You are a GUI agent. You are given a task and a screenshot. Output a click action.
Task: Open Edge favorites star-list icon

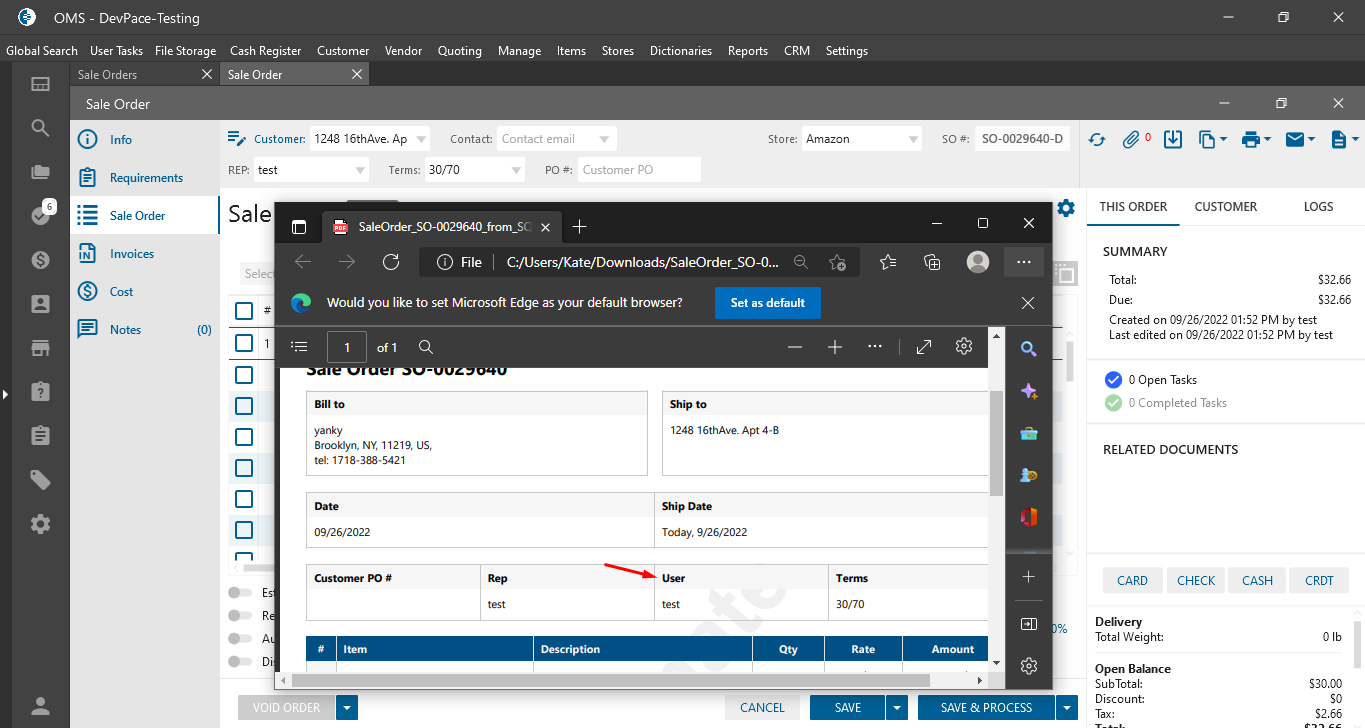coord(888,262)
